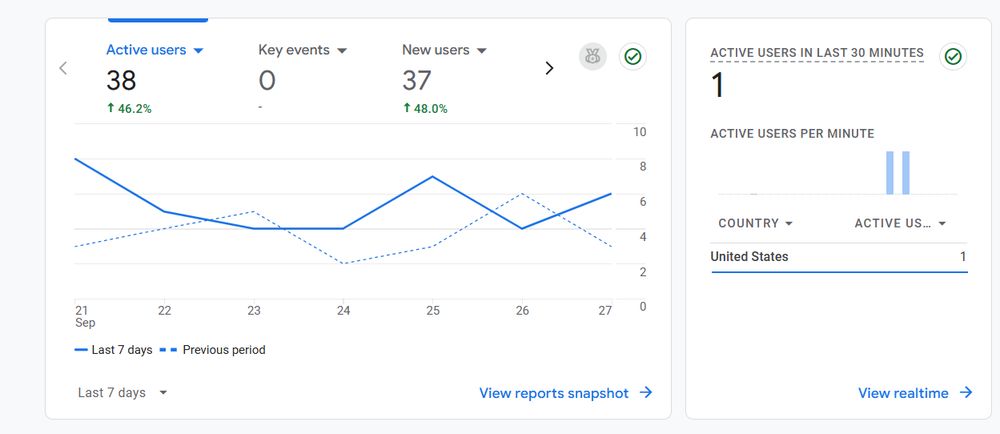
Task: Click a bar in active users per minute chart
Action: point(890,173)
